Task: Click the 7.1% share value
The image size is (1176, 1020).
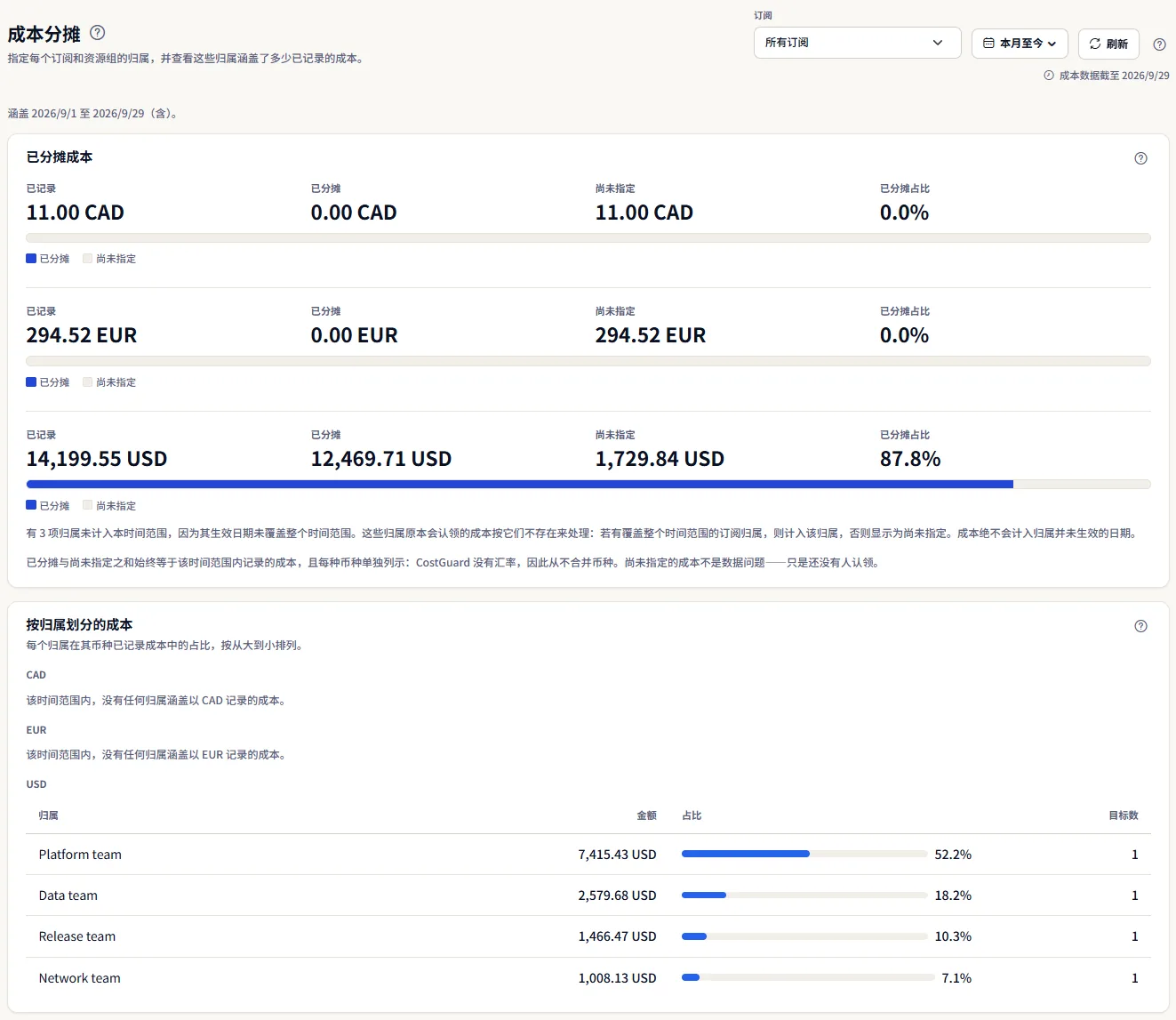Action: [x=956, y=978]
